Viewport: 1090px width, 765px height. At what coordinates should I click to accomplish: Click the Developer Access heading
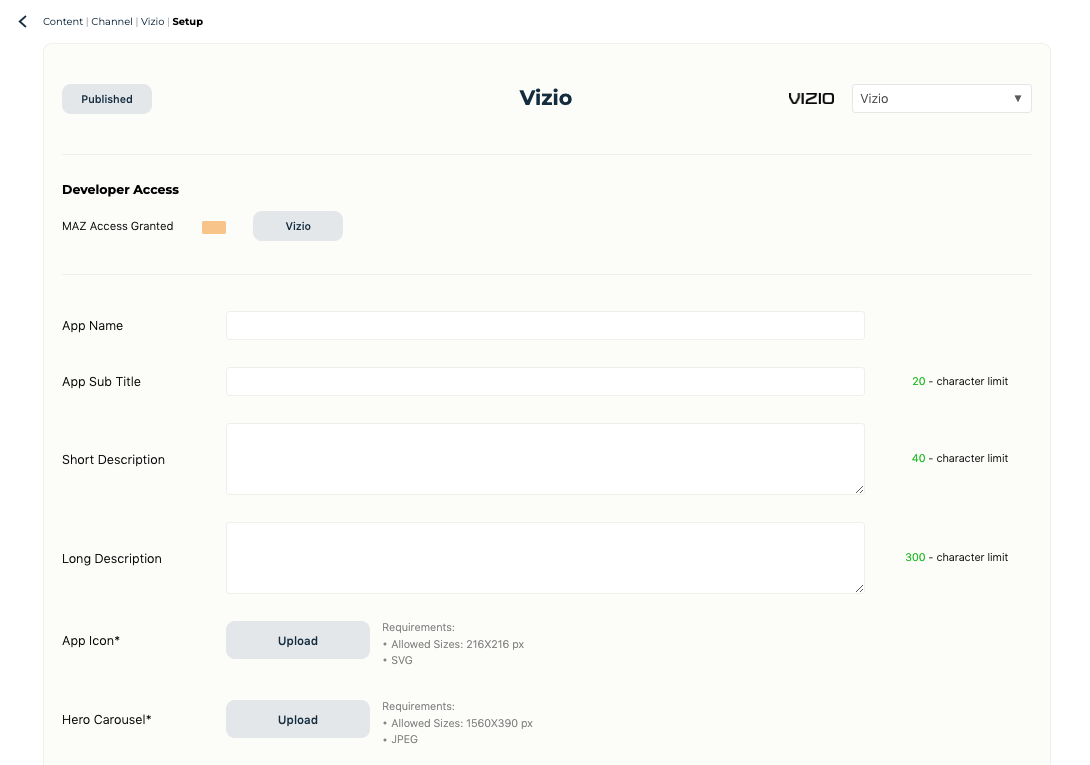click(120, 189)
